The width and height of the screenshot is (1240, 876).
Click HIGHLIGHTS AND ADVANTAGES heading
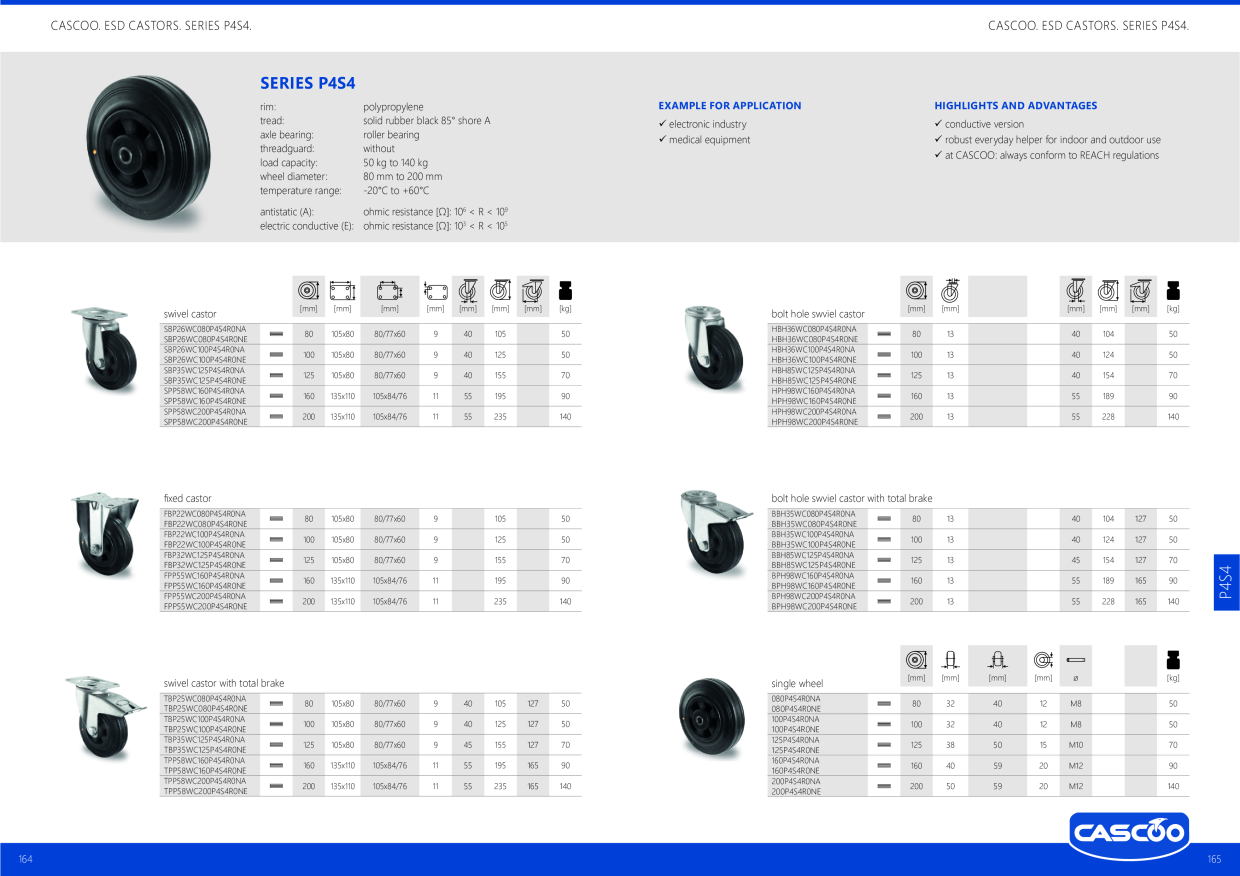[1016, 105]
